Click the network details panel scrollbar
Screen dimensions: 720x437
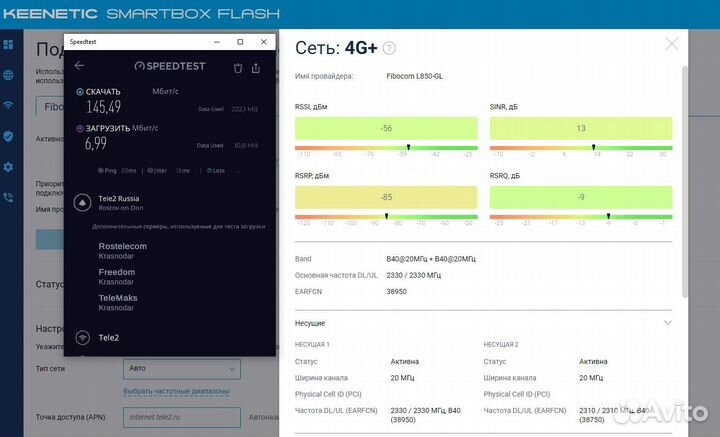pos(684,180)
